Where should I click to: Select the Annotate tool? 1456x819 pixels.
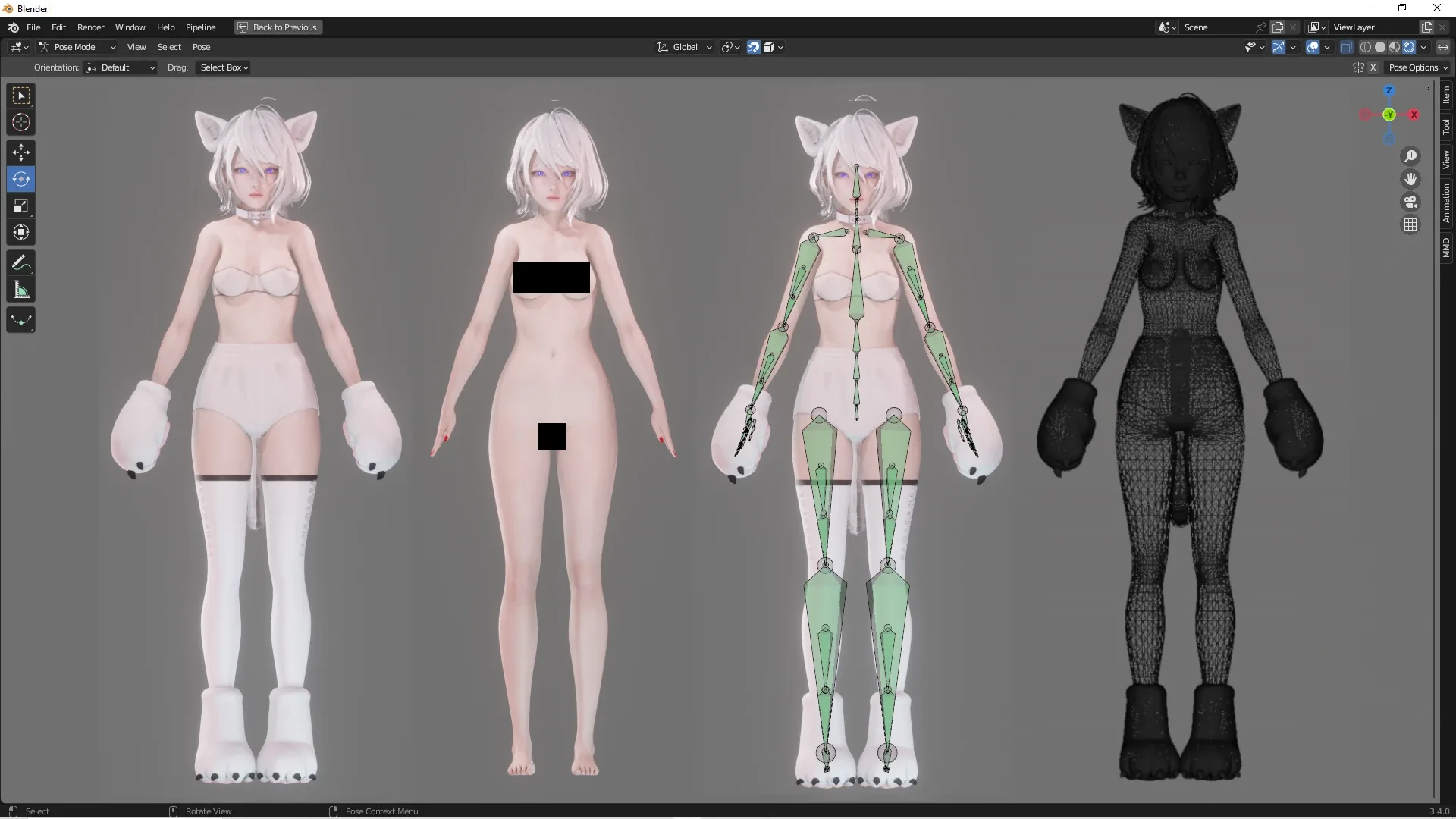(x=21, y=263)
